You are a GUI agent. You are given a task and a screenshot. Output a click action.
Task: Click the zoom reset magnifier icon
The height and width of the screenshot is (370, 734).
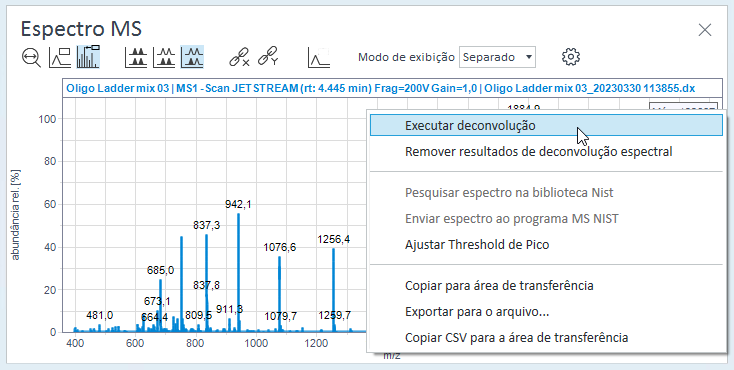point(31,58)
